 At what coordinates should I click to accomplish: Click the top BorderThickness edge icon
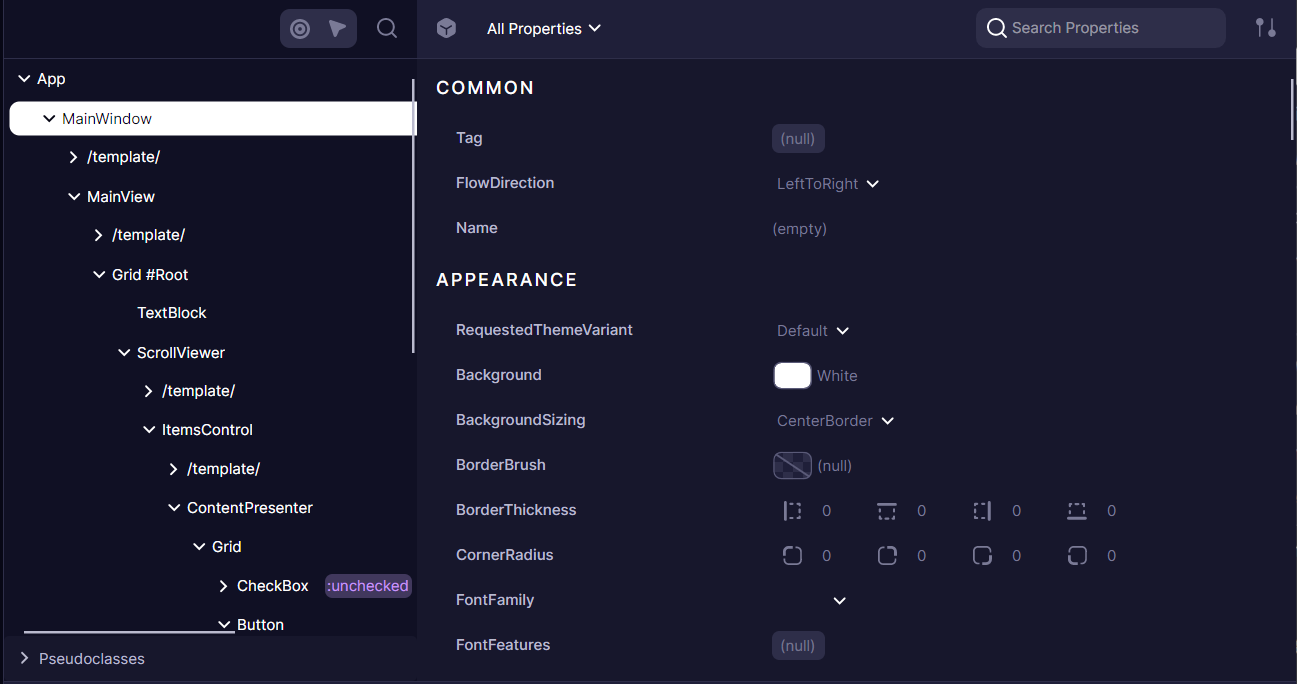pos(886,510)
